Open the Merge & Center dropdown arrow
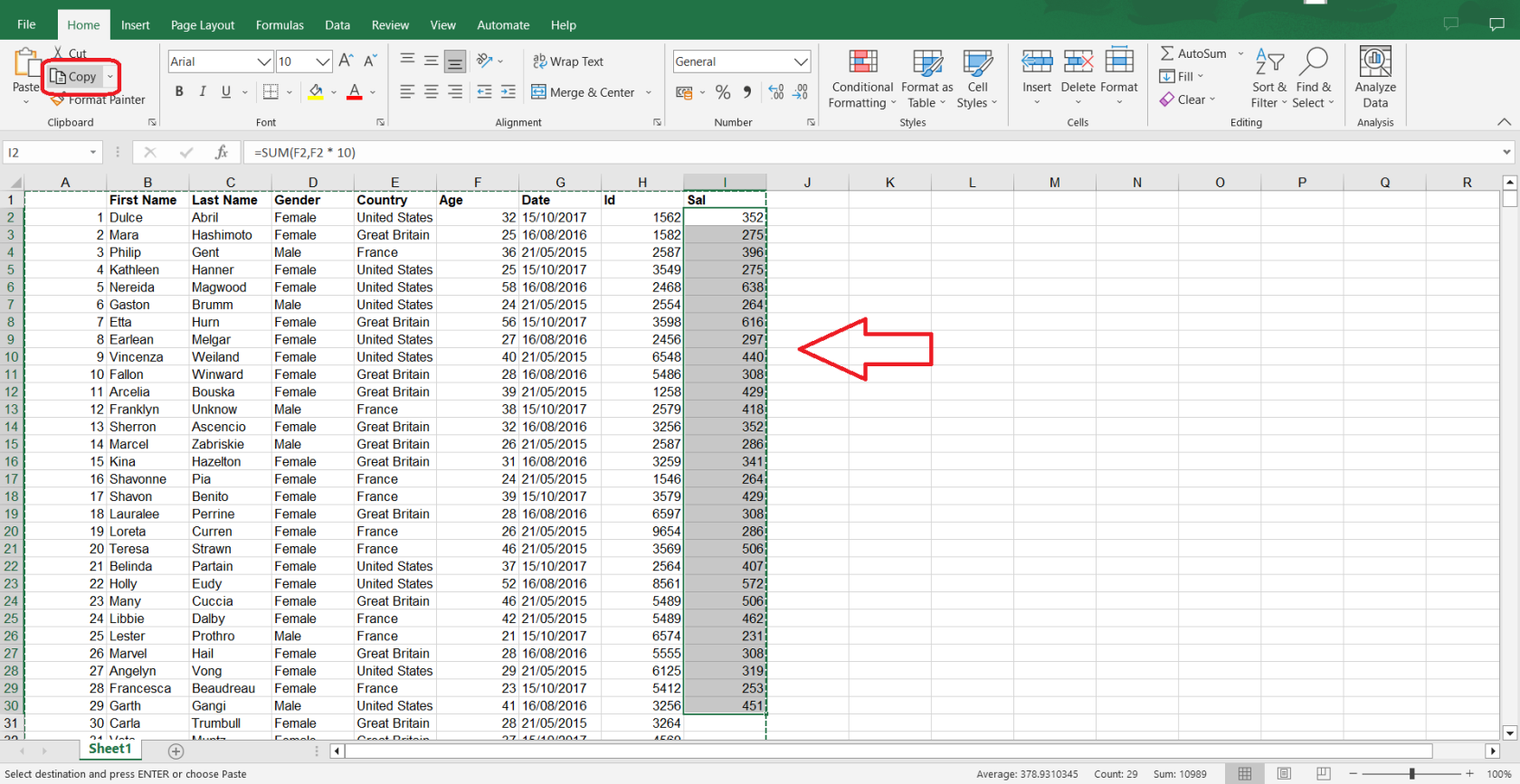The width and height of the screenshot is (1520, 784). point(649,92)
